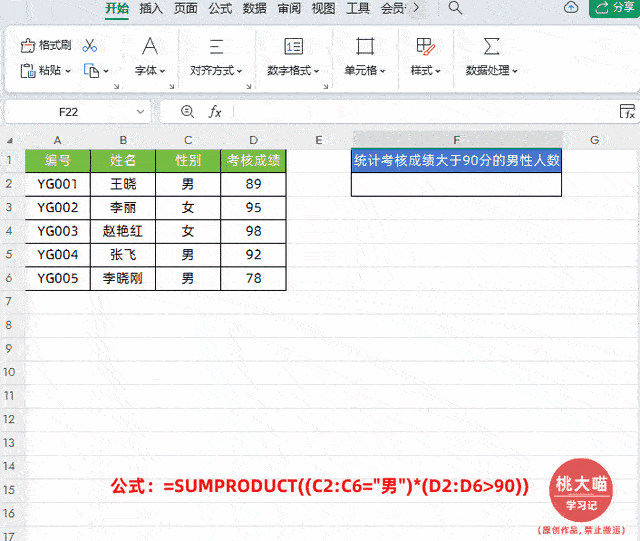Click the zoom magnifier in formula bar
The height and width of the screenshot is (541, 640).
pos(187,111)
